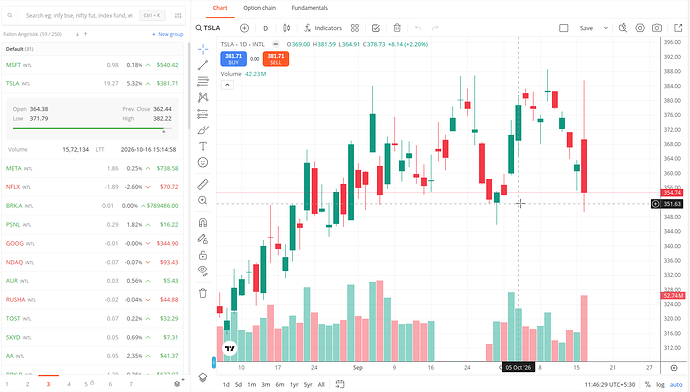The image size is (690, 392).
Task: Select the ruler measure tool
Action: (203, 184)
